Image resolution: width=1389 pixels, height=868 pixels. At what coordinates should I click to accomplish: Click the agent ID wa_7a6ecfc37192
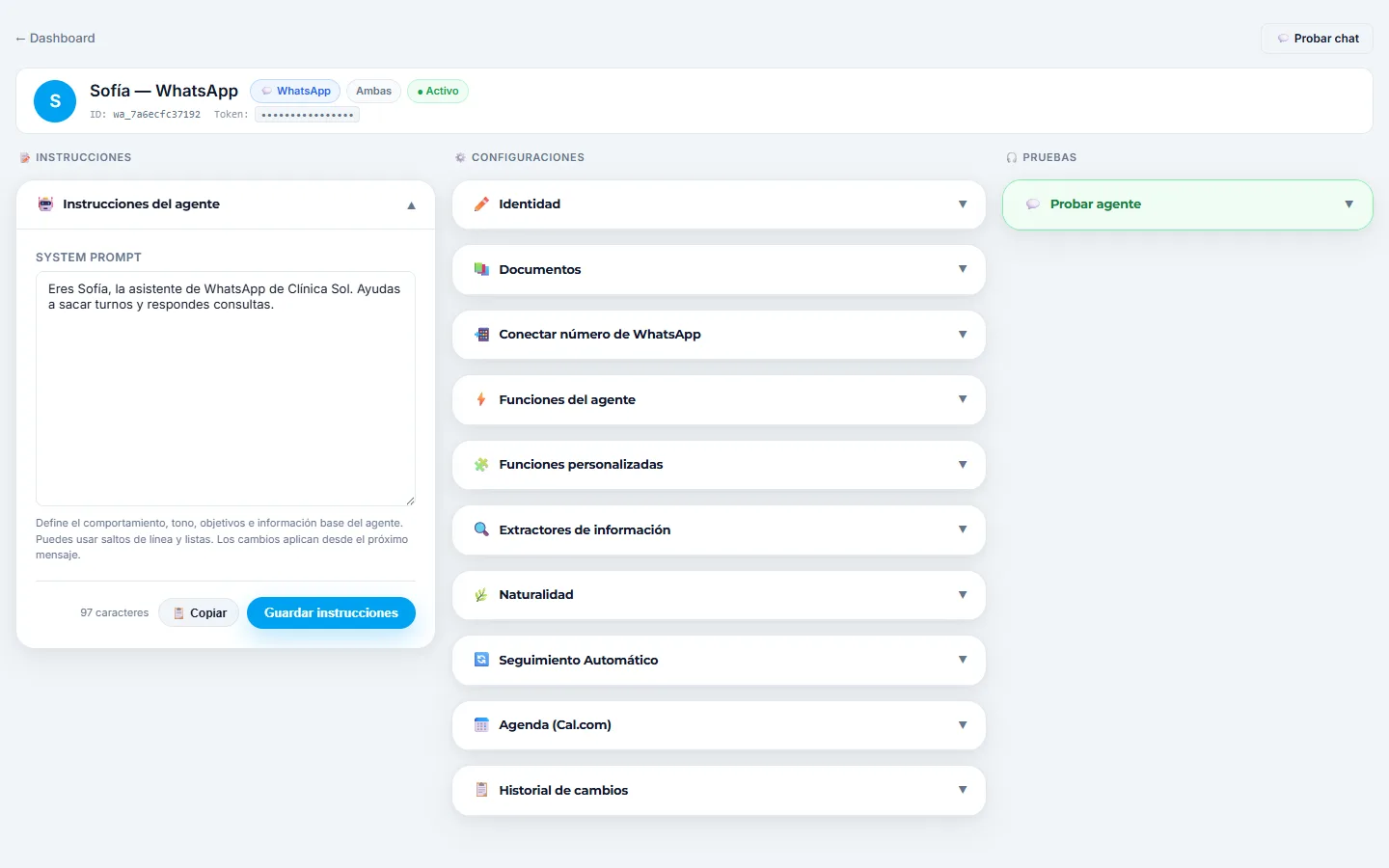[x=156, y=115]
